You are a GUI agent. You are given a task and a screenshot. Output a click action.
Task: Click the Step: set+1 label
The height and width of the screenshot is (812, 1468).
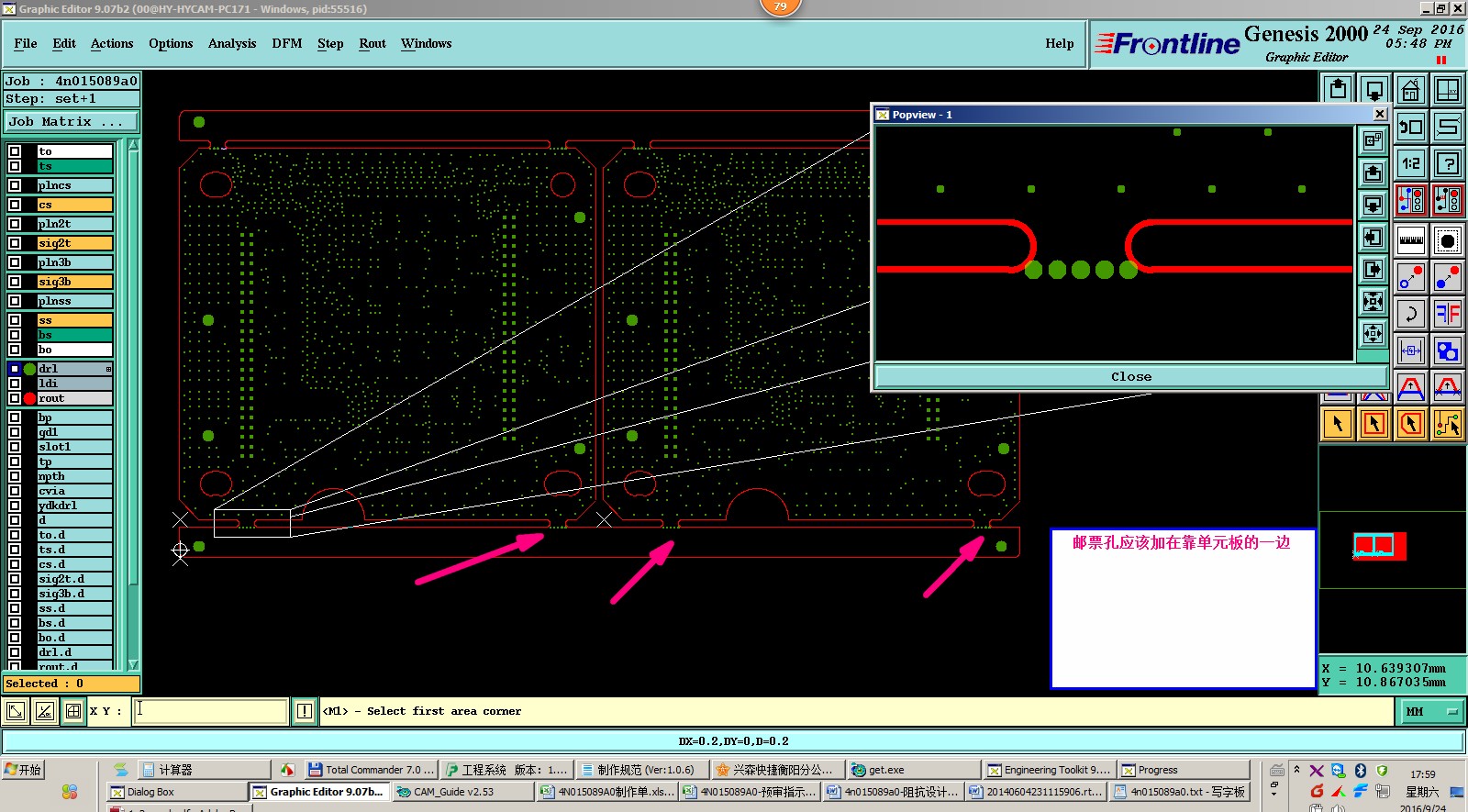coord(72,98)
